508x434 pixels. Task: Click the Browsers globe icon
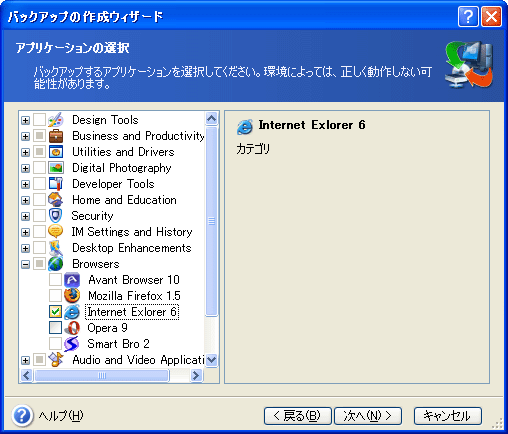click(x=56, y=264)
